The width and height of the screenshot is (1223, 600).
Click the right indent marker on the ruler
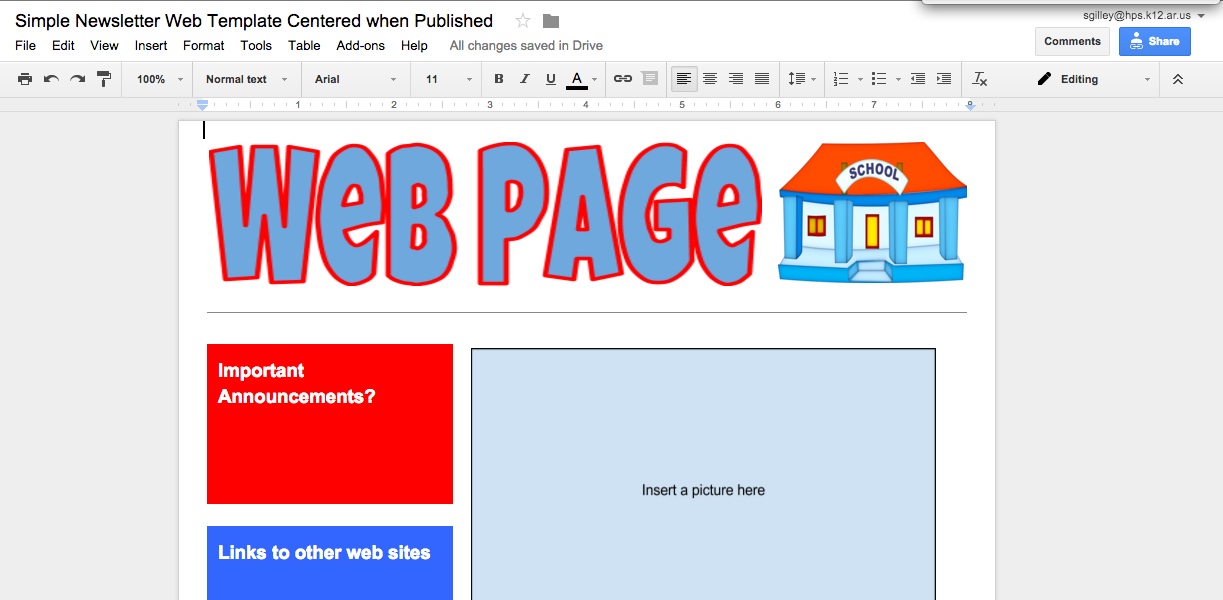pos(970,106)
